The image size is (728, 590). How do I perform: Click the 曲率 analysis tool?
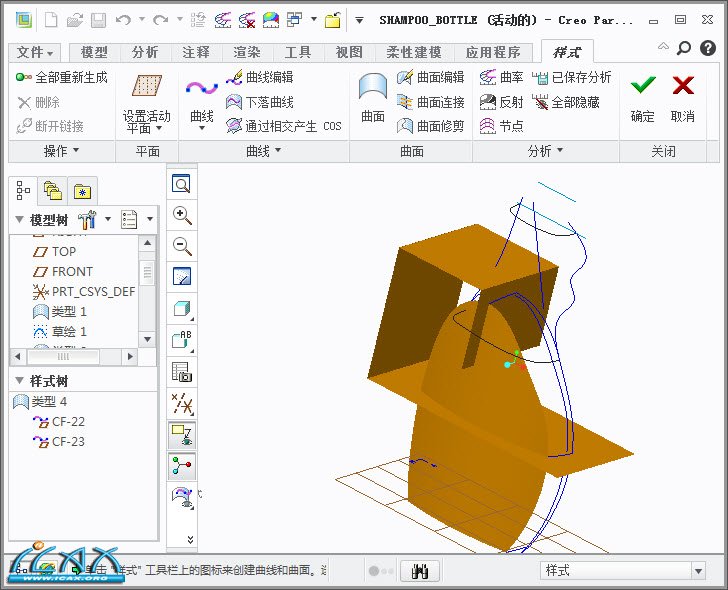click(501, 77)
